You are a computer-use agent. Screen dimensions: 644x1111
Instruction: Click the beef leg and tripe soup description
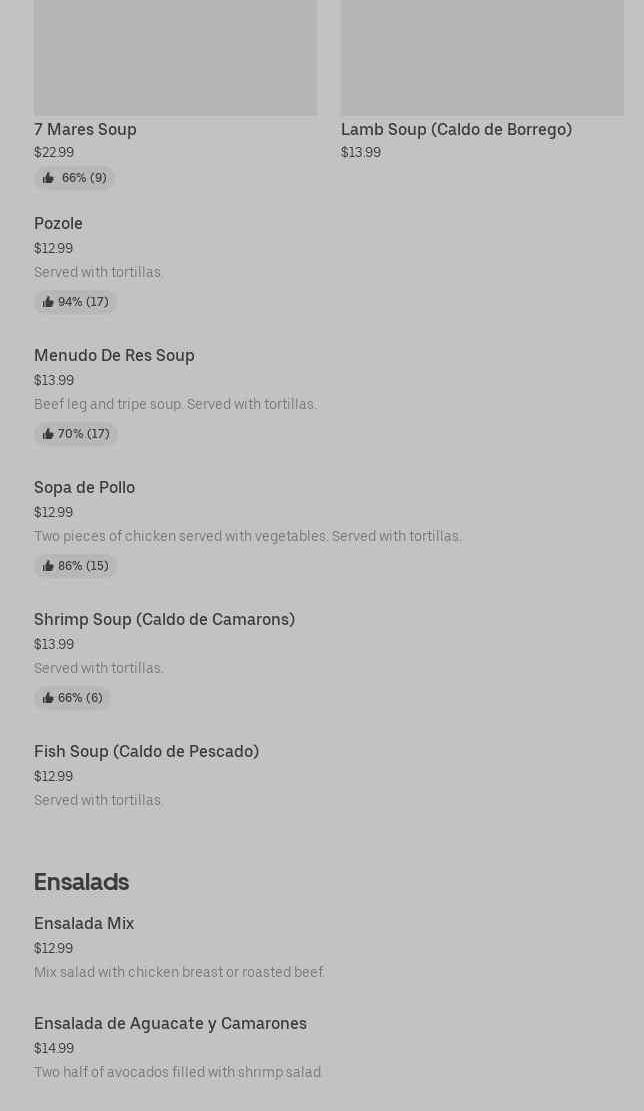coord(175,404)
